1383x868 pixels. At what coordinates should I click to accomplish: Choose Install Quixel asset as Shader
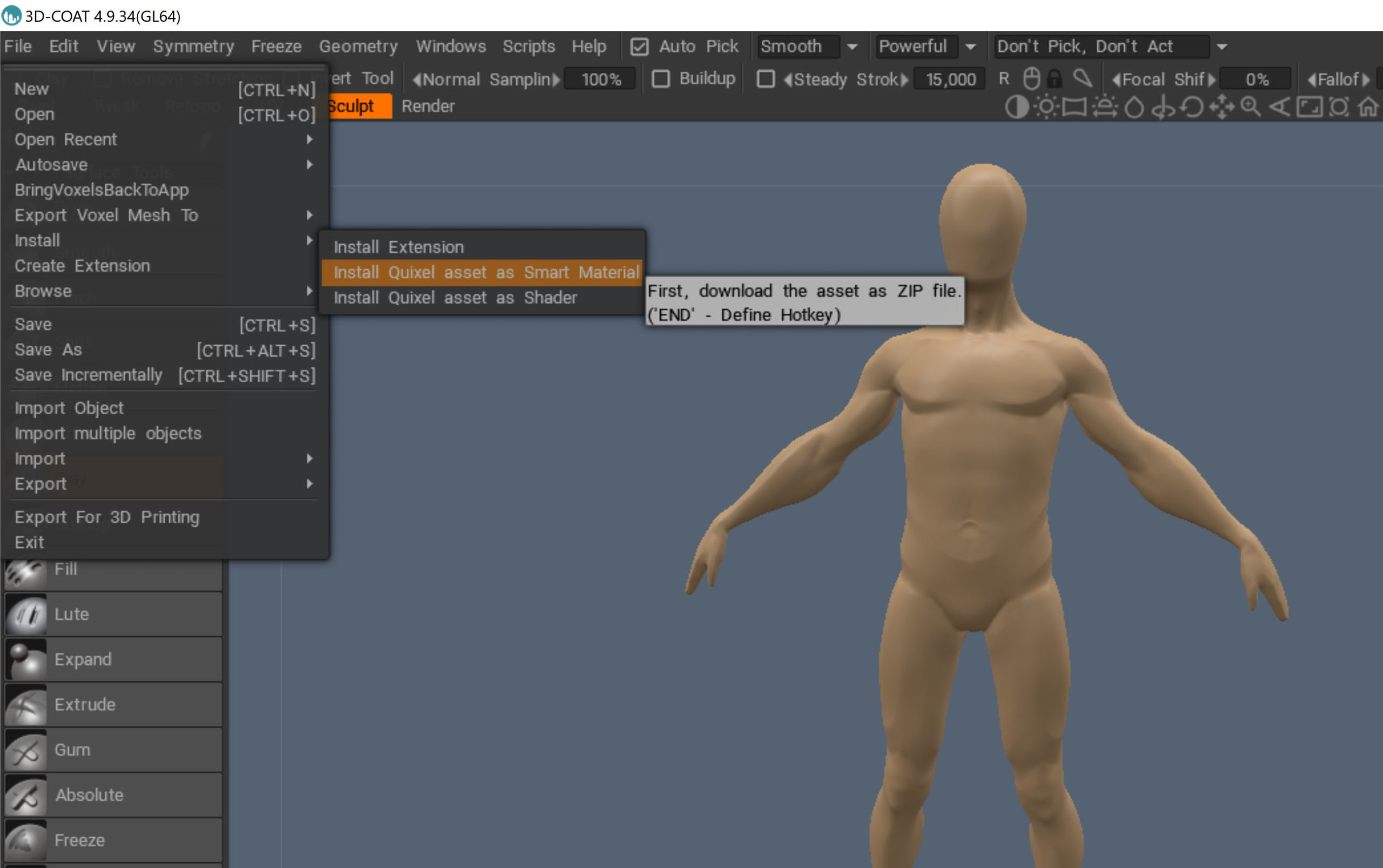click(482, 298)
